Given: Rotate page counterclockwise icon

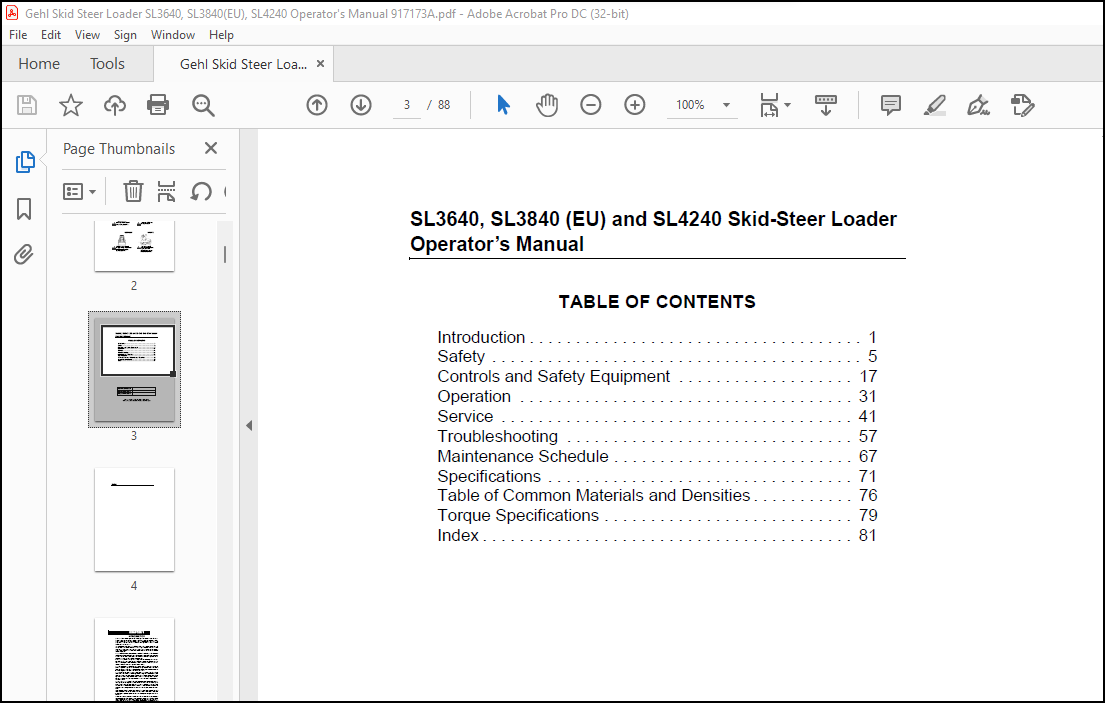Looking at the screenshot, I should tap(201, 191).
